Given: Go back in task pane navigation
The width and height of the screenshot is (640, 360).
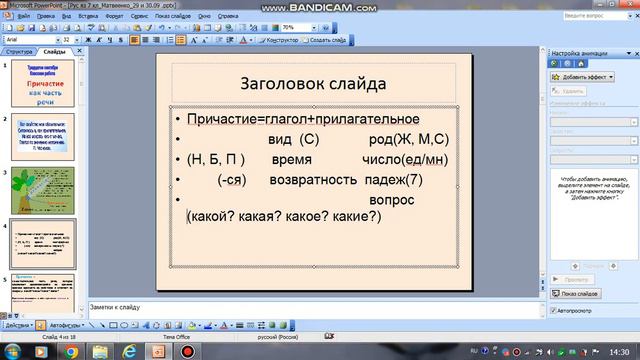Looking at the screenshot, I should tap(554, 63).
